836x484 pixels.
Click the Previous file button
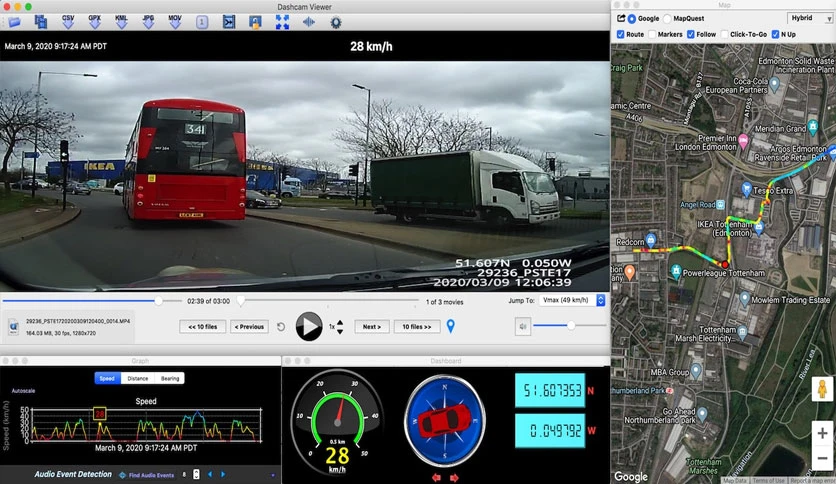pyautogui.click(x=249, y=327)
